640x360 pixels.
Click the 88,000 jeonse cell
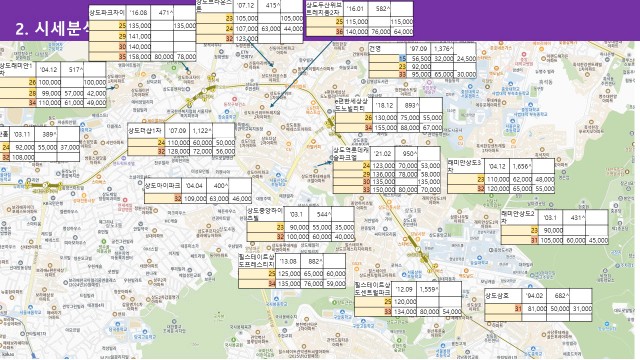coord(409,127)
